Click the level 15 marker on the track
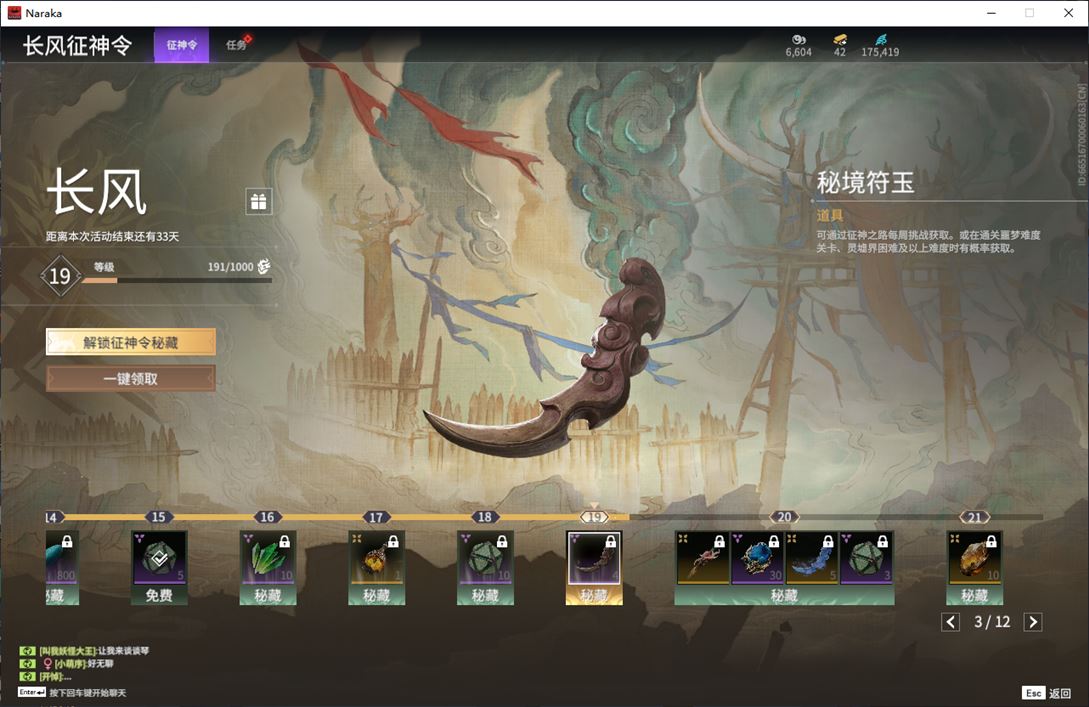This screenshot has width=1089, height=707. pyautogui.click(x=159, y=517)
